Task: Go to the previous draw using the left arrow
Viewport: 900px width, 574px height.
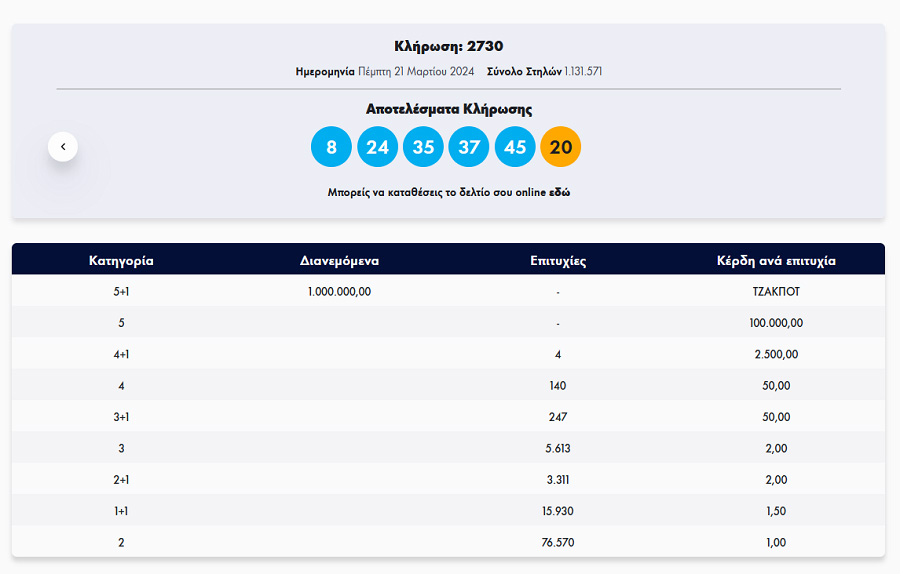Action: (63, 147)
